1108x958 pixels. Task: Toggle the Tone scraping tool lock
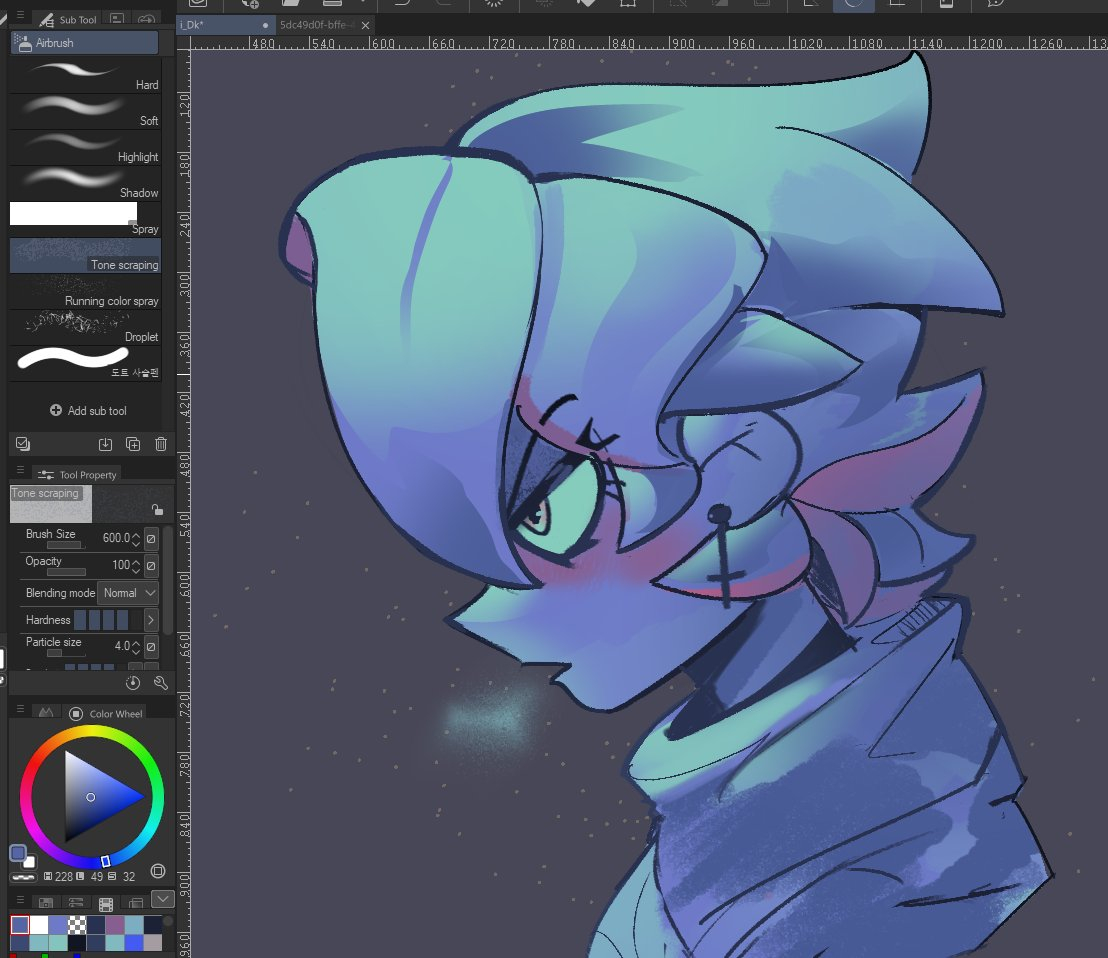pyautogui.click(x=157, y=509)
